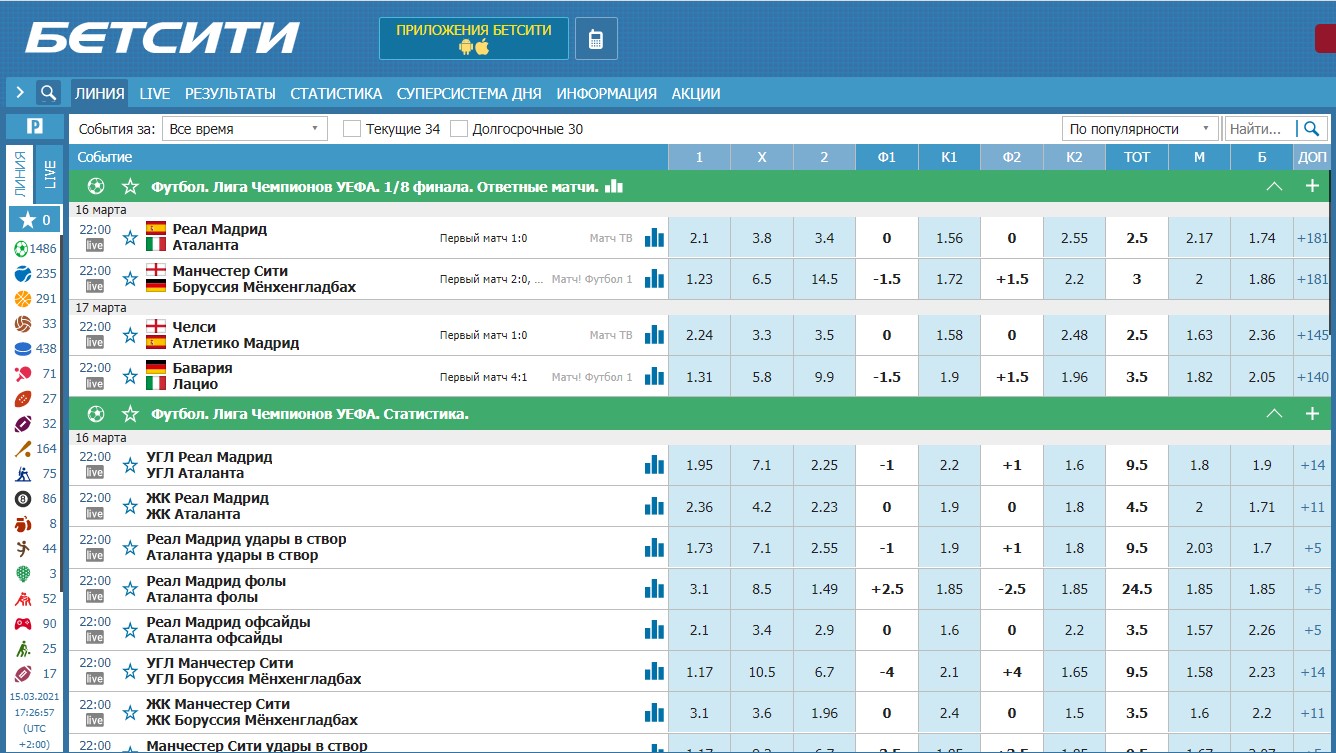Click the magnifier icon beside the ЛИНИЯ tab
This screenshot has height=753, width=1336.
pyautogui.click(x=48, y=93)
